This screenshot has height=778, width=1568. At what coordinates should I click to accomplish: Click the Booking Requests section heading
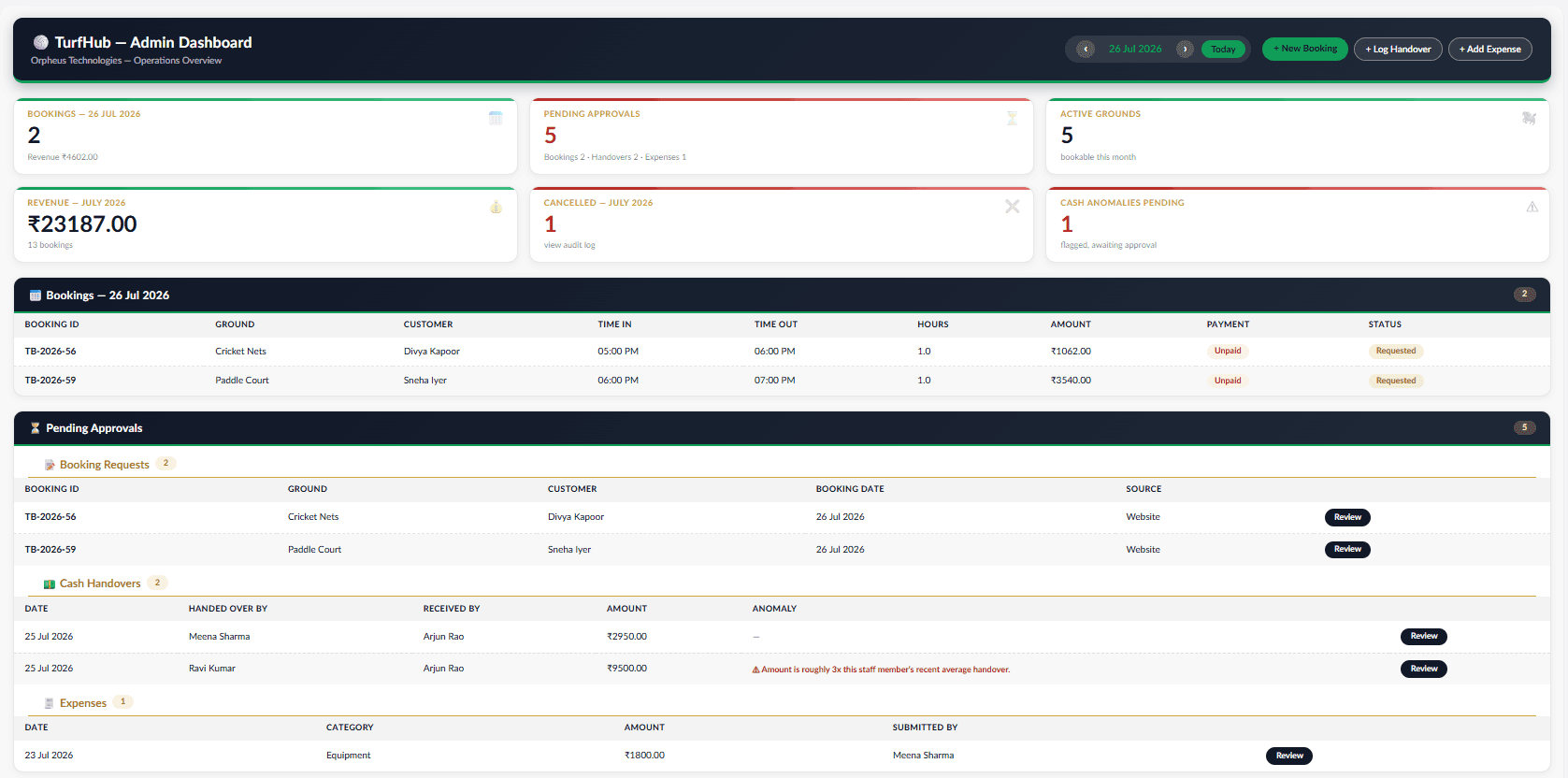[105, 465]
